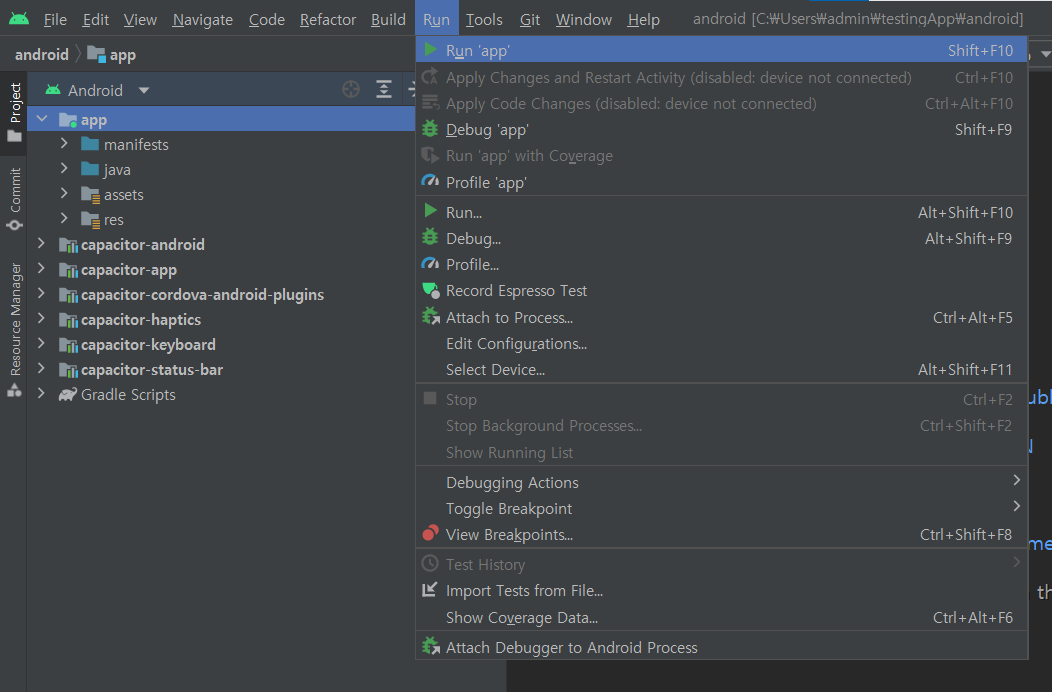Click the Debug... bug icon
The width and height of the screenshot is (1052, 692).
430,238
